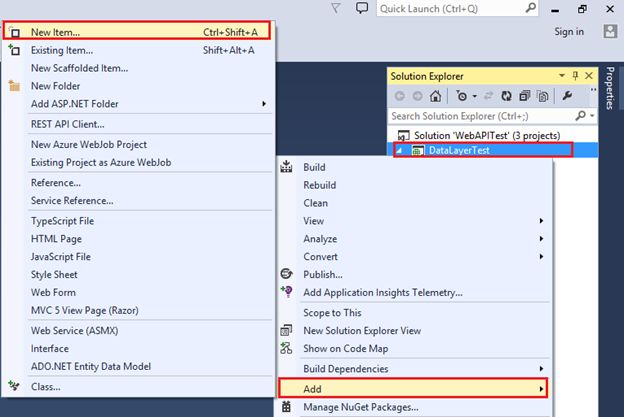Screen dimensions: 624x417
Task: Select New Azure WebJob Project
Action: point(137,144)
